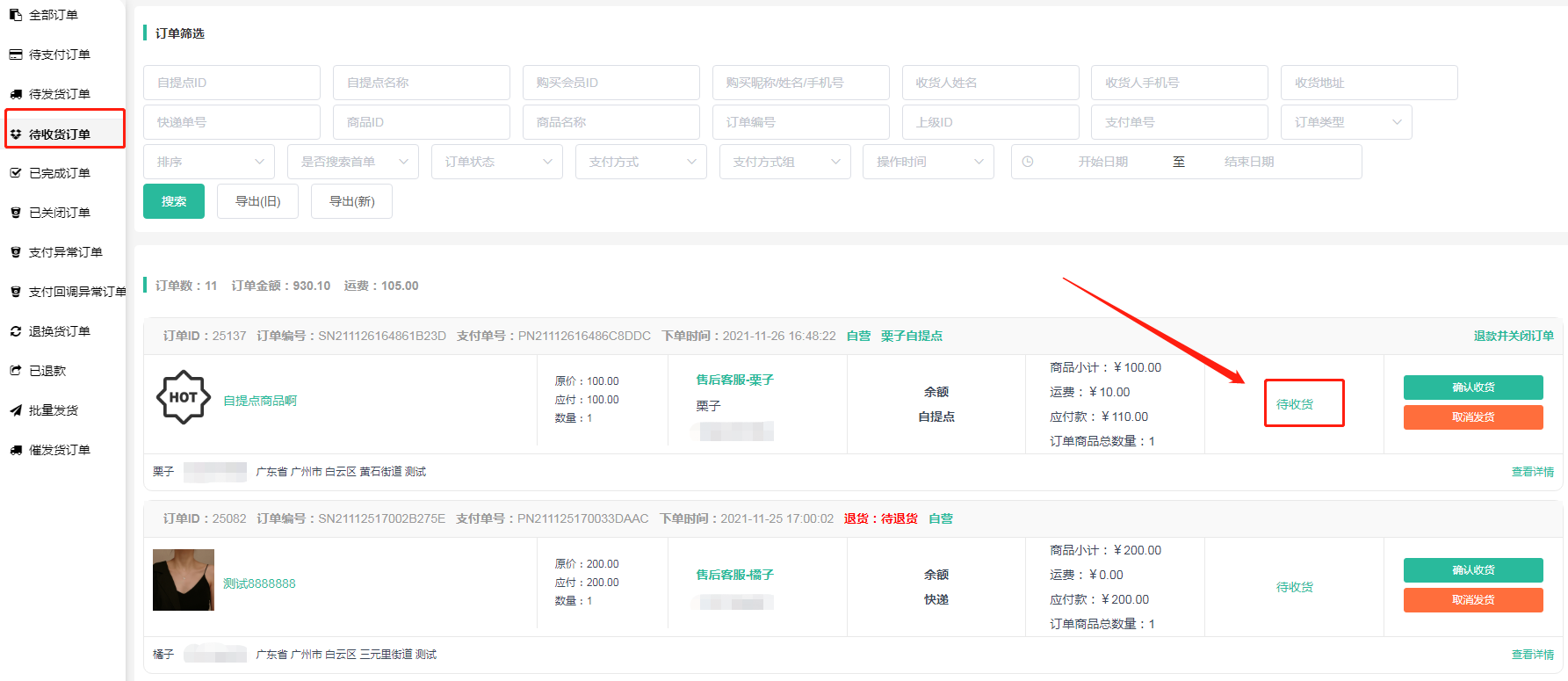Viewport: 1568px width, 681px height.
Task: Click 确认收货 for order 25137
Action: (1473, 388)
